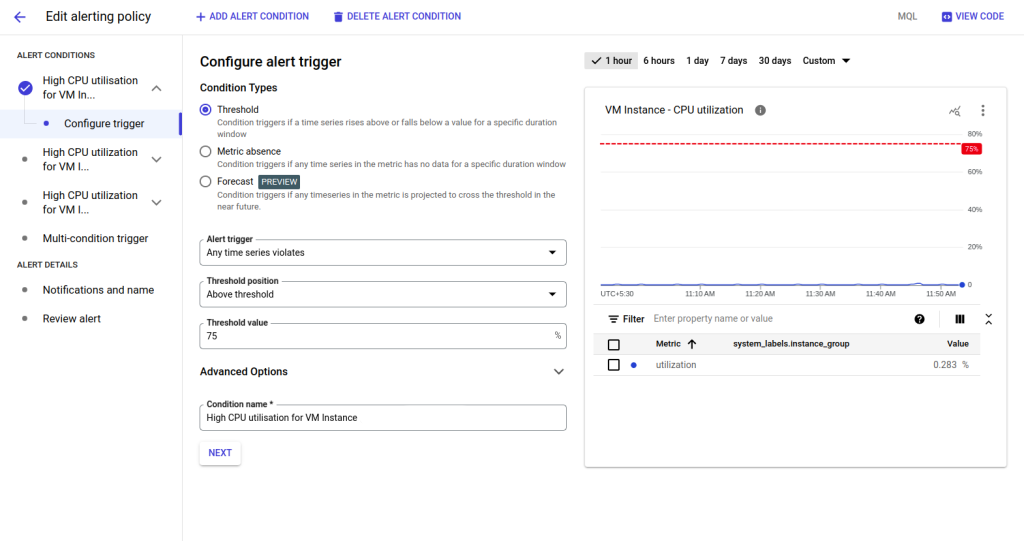Open the column display options icon
The height and width of the screenshot is (541, 1024).
[x=959, y=319]
